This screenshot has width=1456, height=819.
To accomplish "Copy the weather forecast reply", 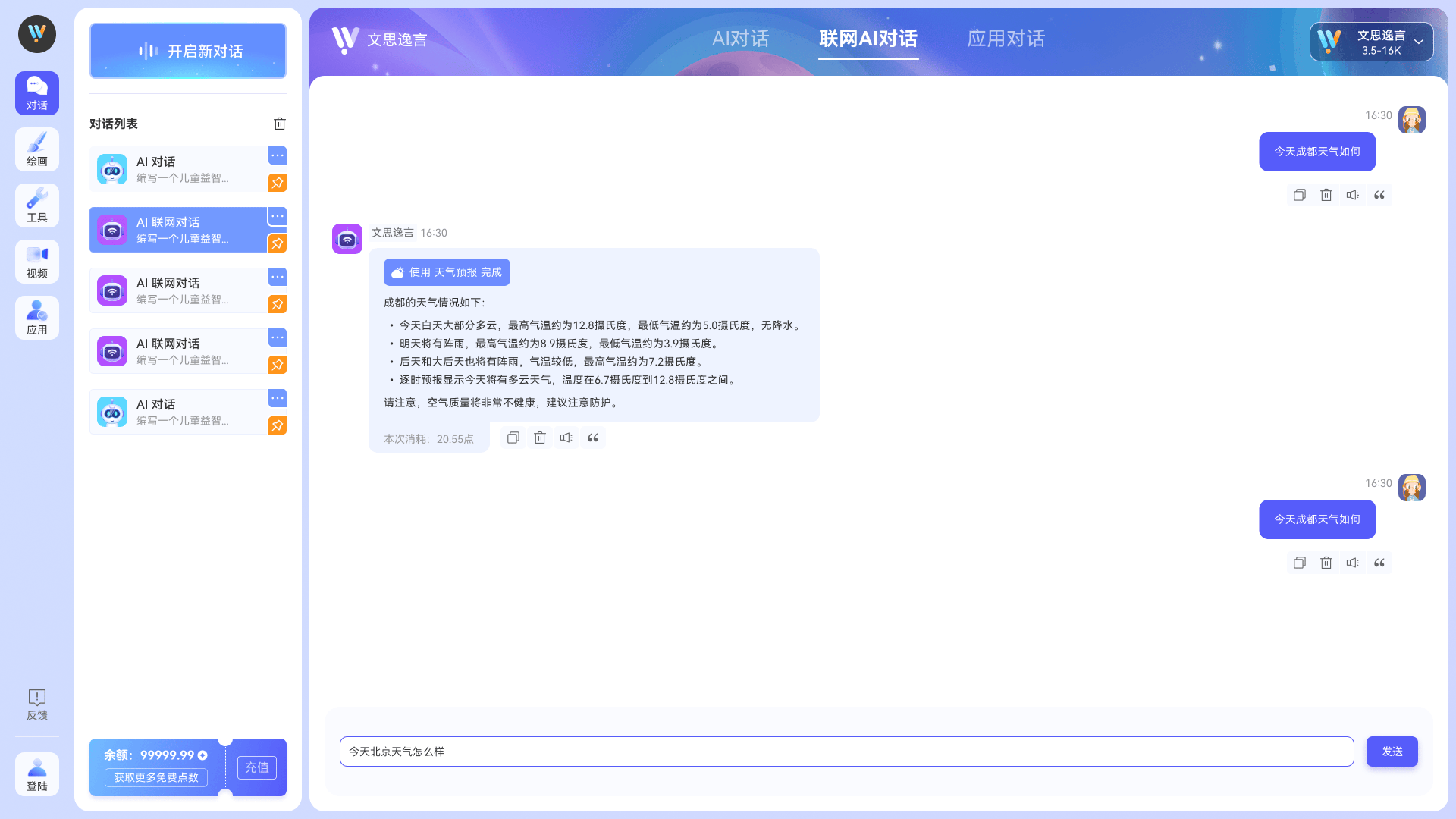I will pos(513,437).
